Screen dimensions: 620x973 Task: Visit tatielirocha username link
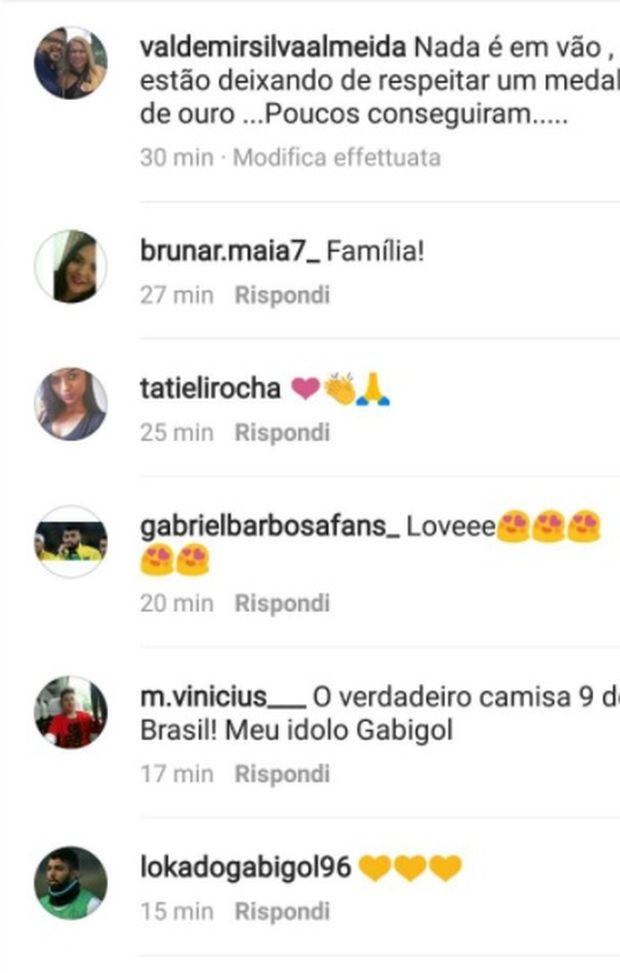pyautogui.click(x=210, y=388)
